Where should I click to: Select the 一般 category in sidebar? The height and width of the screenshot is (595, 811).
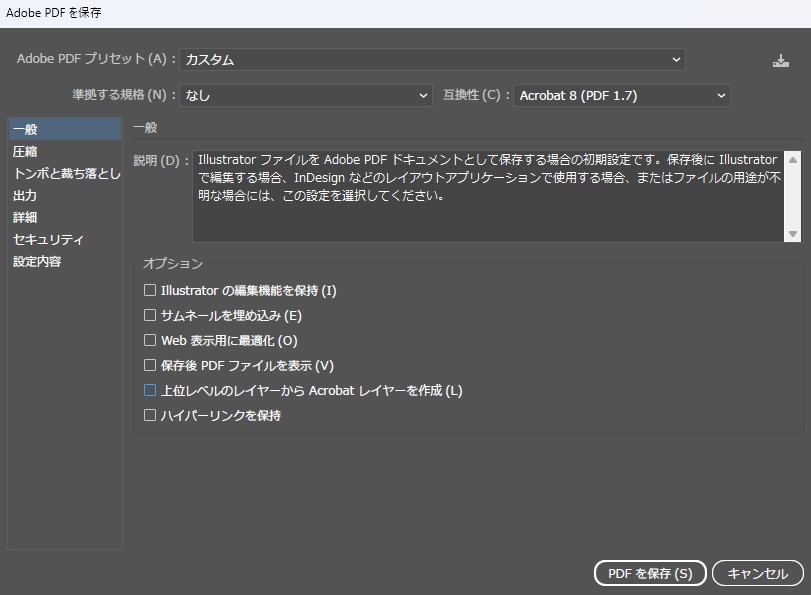point(65,129)
